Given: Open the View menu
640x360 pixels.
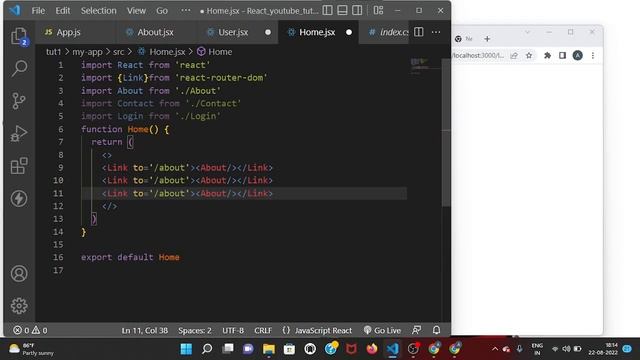Looking at the screenshot, I should (x=136, y=11).
